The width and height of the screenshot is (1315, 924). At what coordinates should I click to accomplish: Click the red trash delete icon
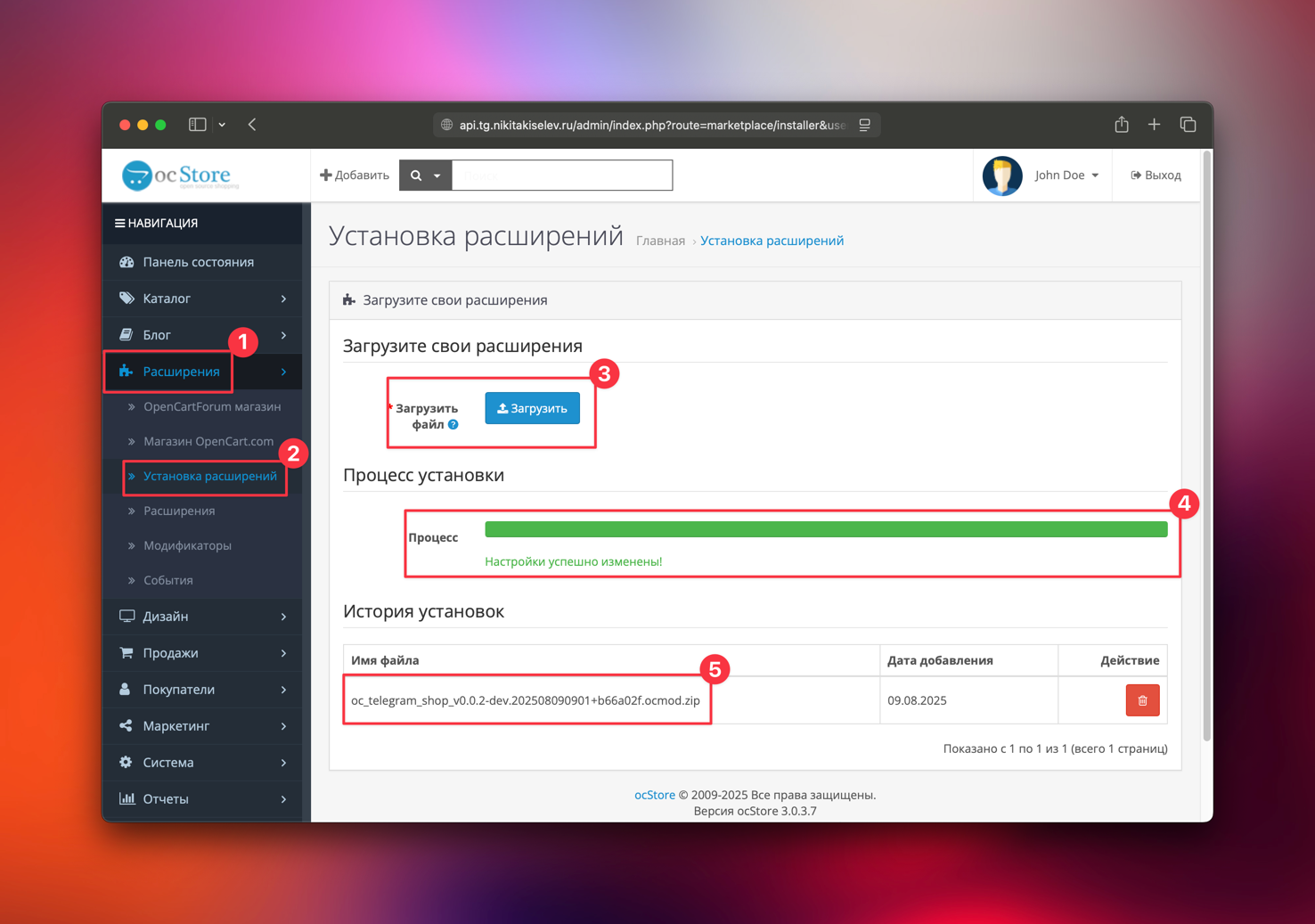1142,700
